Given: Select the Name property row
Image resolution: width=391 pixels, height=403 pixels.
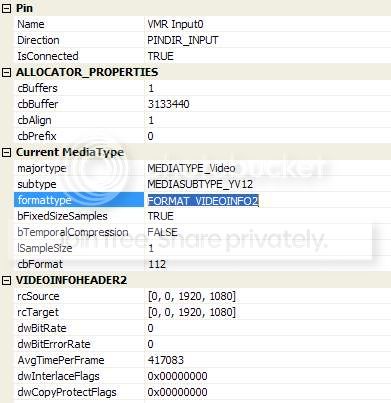Looking at the screenshot, I should (202, 24).
